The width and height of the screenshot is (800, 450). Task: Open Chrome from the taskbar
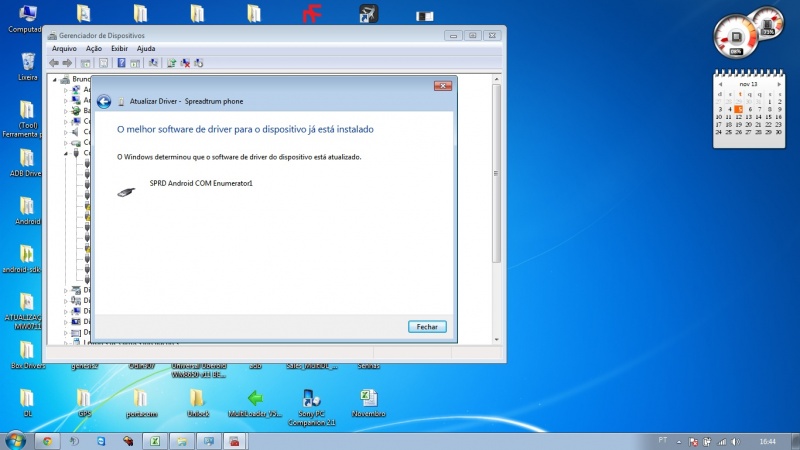(x=47, y=441)
